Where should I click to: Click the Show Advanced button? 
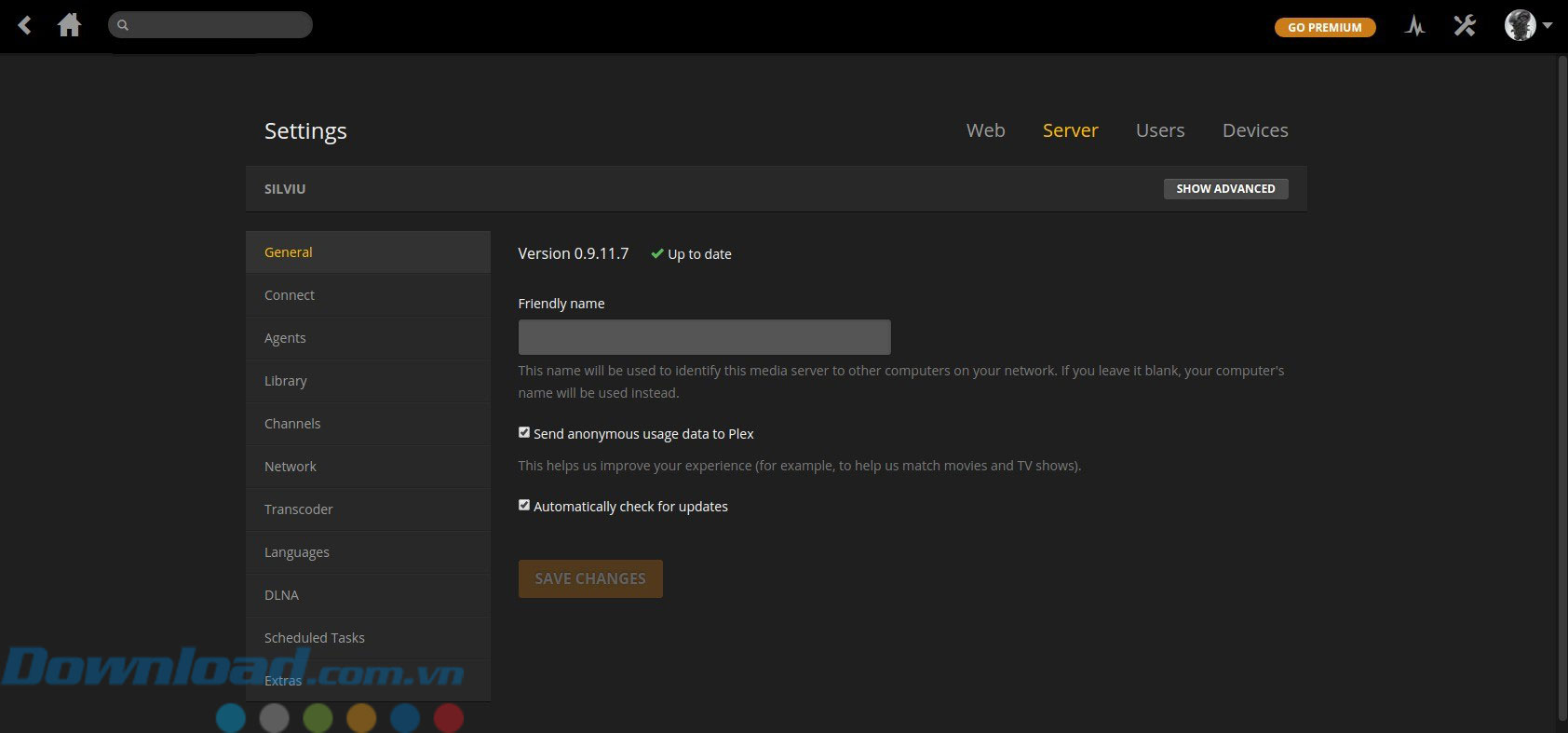tap(1225, 188)
